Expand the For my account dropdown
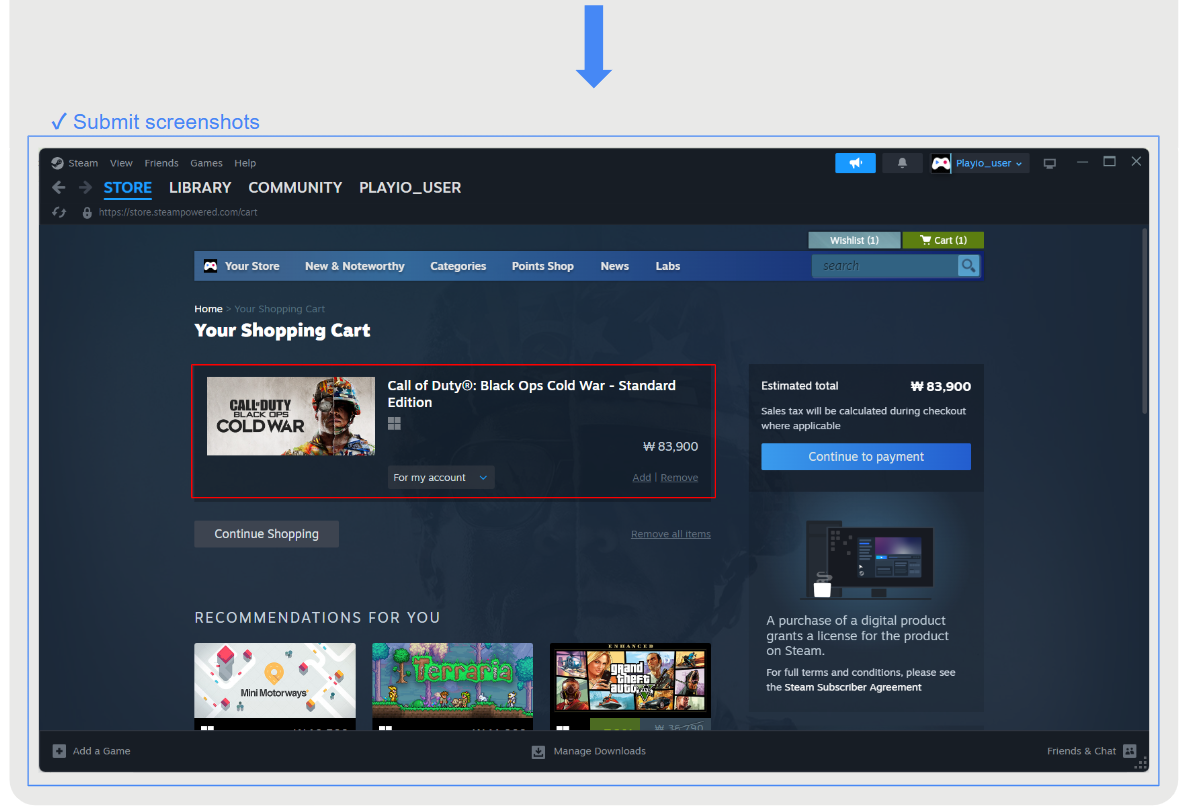This screenshot has width=1187, height=810. (x=441, y=478)
